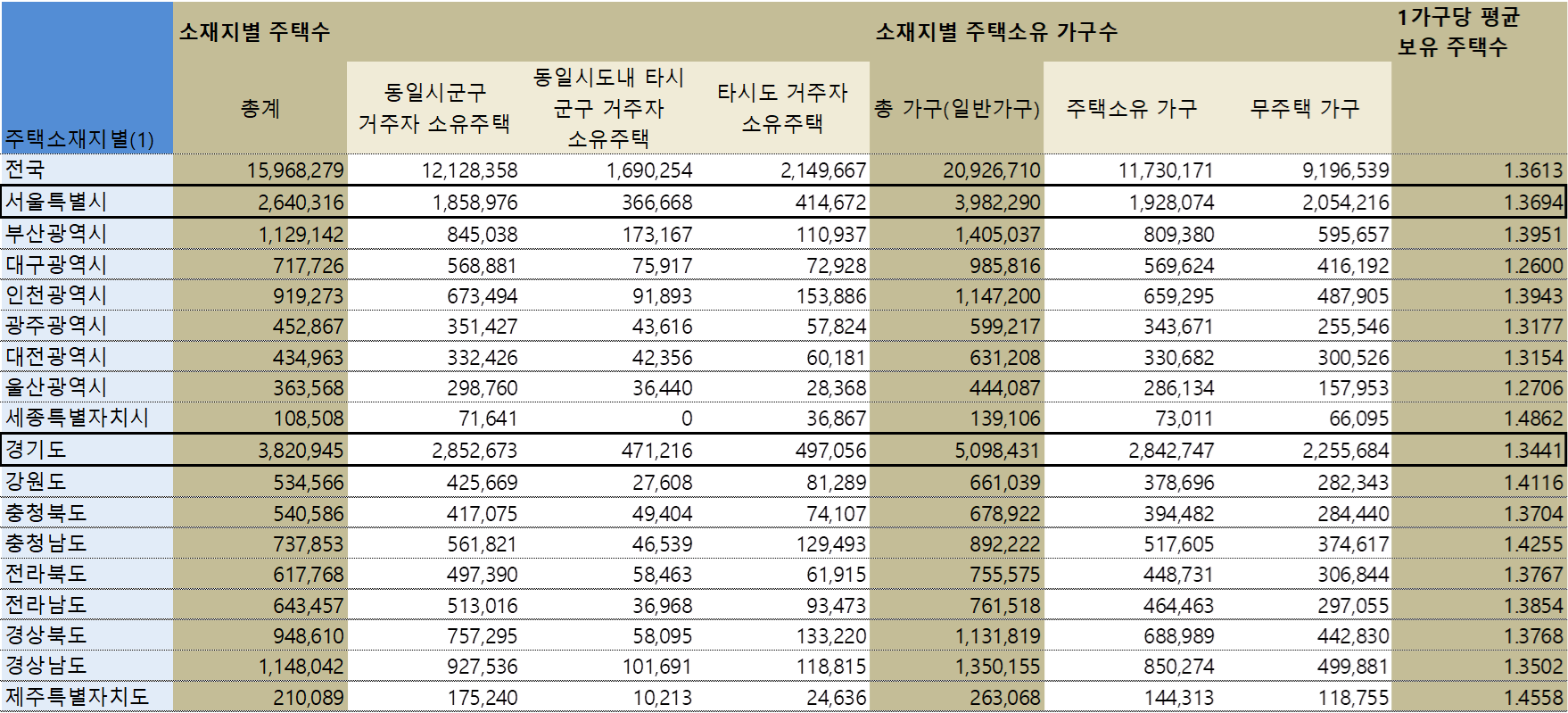Select the 20,926,710 total households cell

[x=956, y=170]
